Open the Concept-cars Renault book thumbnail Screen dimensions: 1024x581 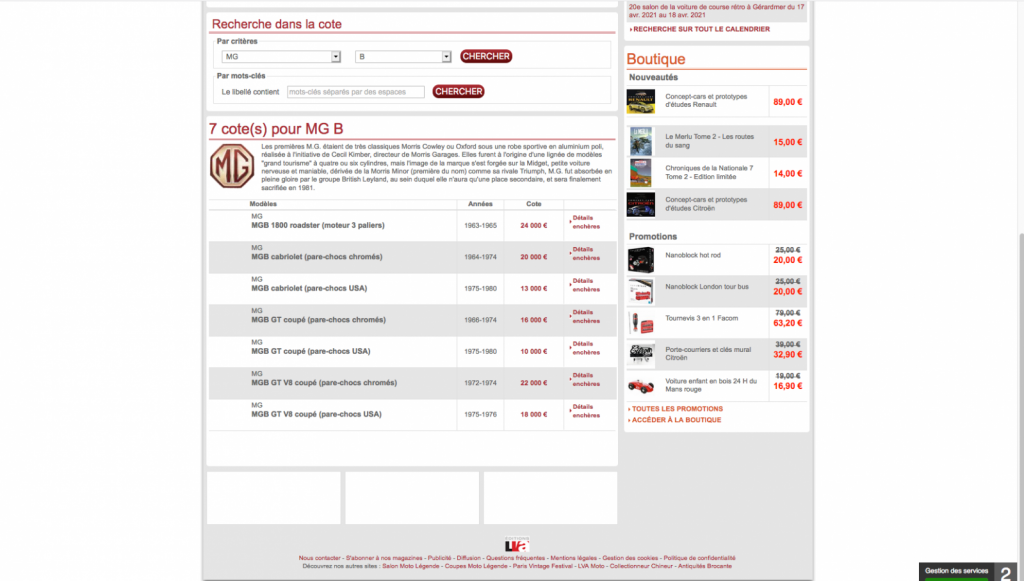641,102
